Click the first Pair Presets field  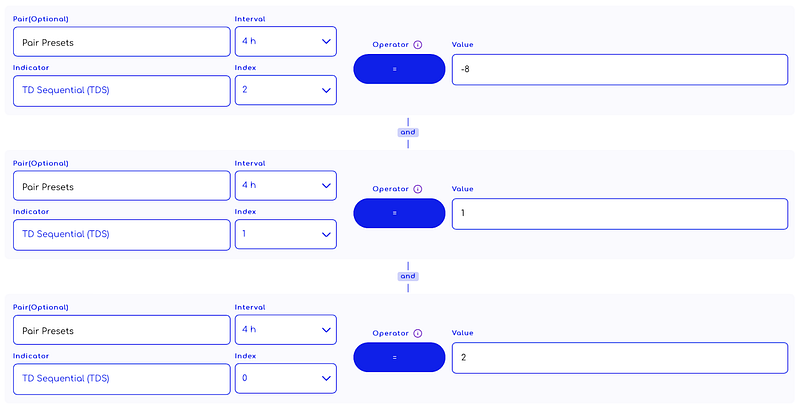click(x=121, y=41)
